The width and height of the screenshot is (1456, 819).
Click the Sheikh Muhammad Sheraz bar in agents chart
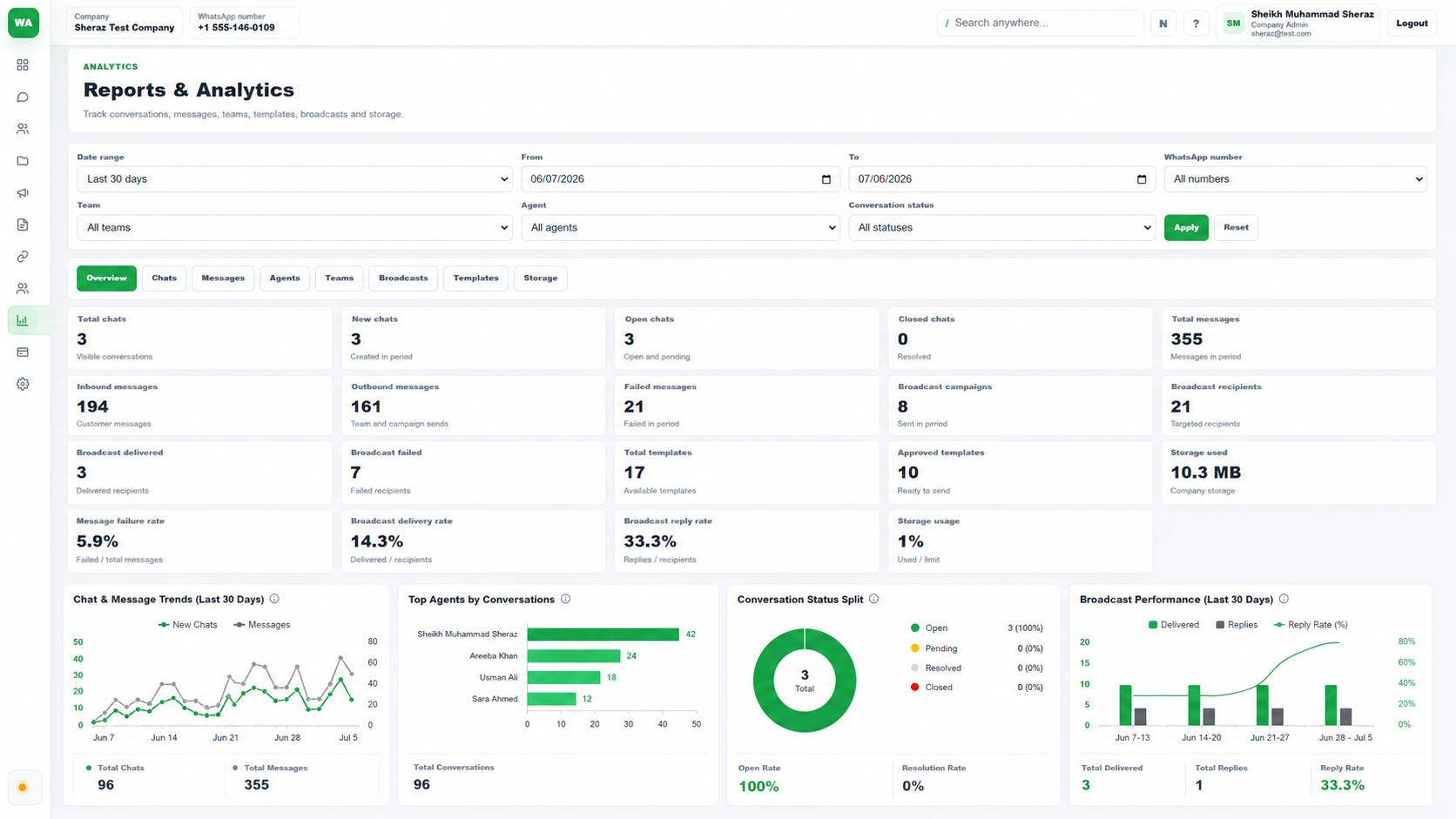603,634
